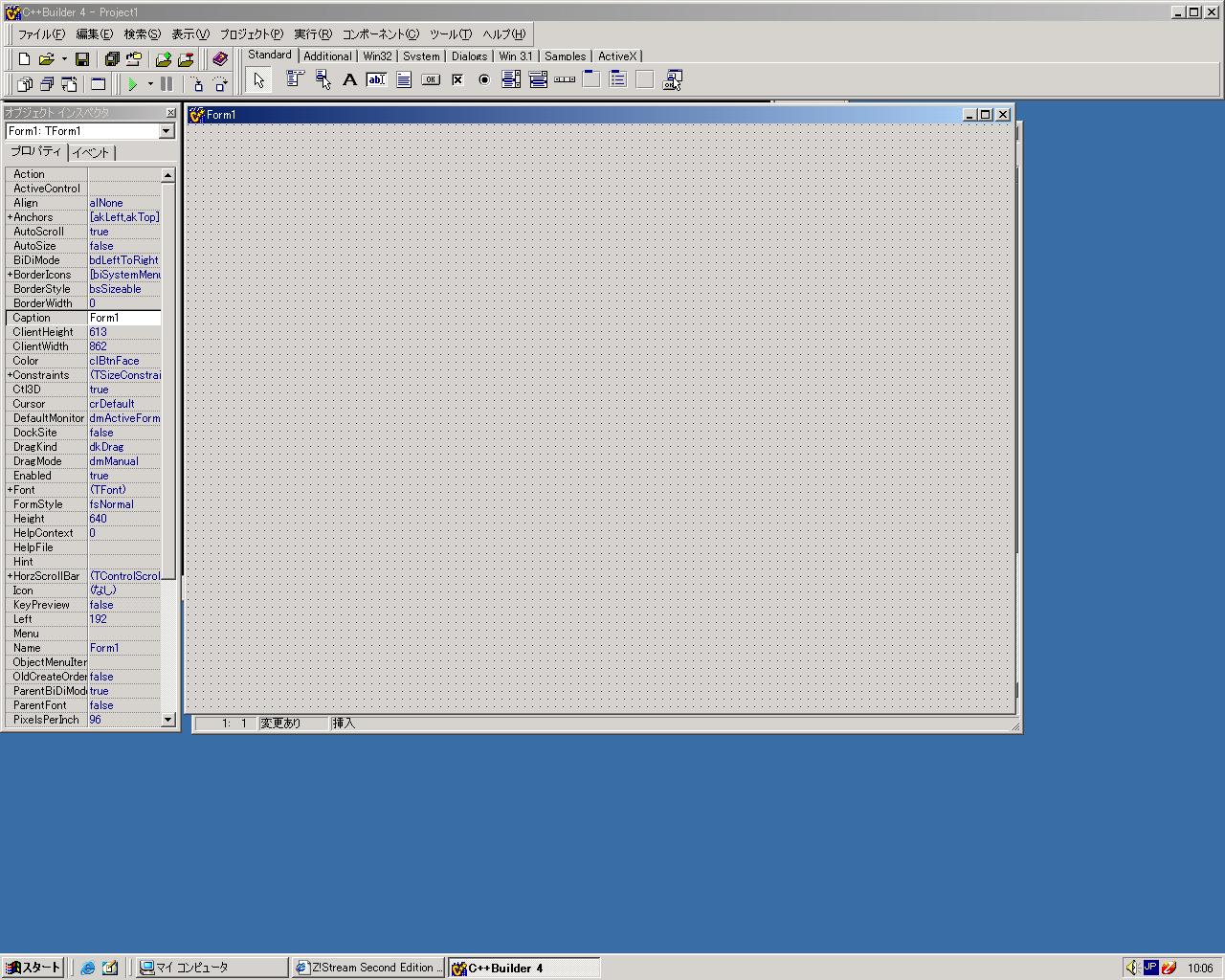1225x980 pixels.
Task: Open the 編集(E) menu
Action: click(x=94, y=33)
